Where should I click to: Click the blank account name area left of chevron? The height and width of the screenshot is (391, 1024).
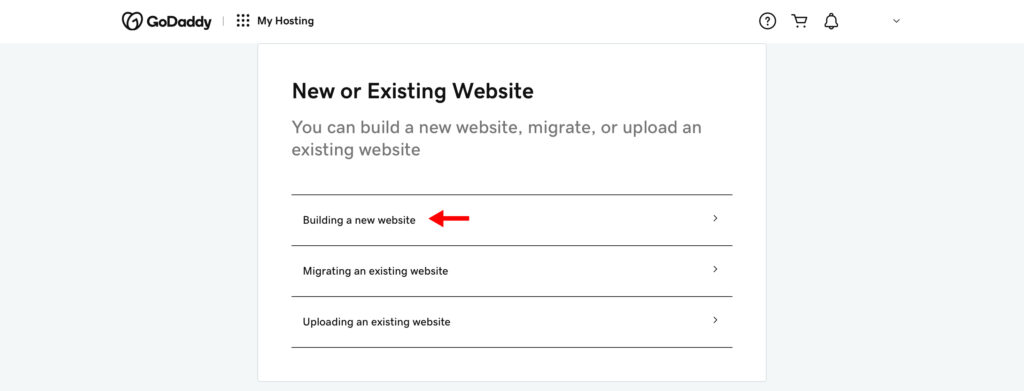click(x=865, y=22)
